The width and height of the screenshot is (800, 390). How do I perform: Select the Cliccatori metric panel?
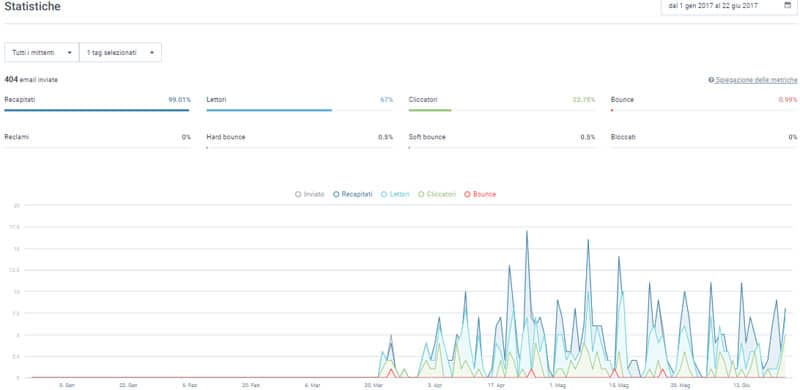tap(502, 104)
